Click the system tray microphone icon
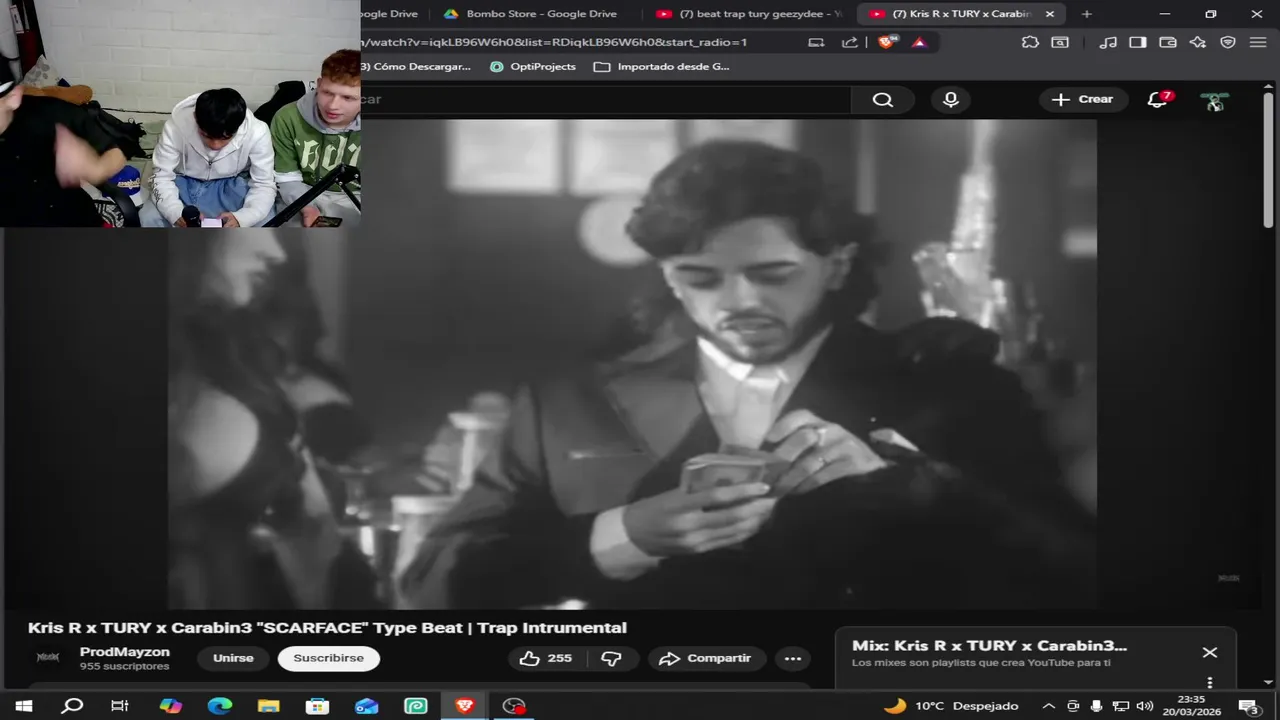This screenshot has height=720, width=1280. pyautogui.click(x=1097, y=706)
